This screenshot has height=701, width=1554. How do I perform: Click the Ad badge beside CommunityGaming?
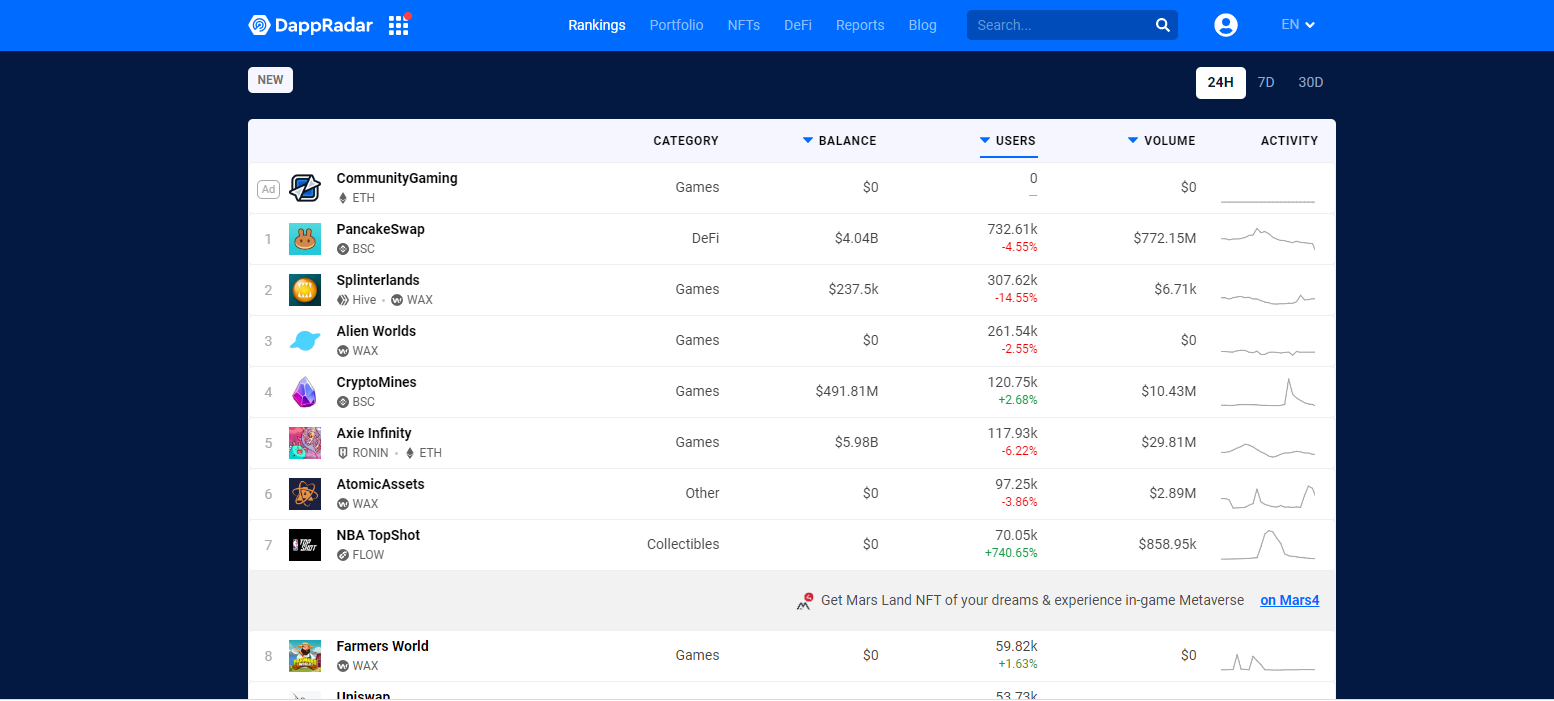(x=268, y=189)
